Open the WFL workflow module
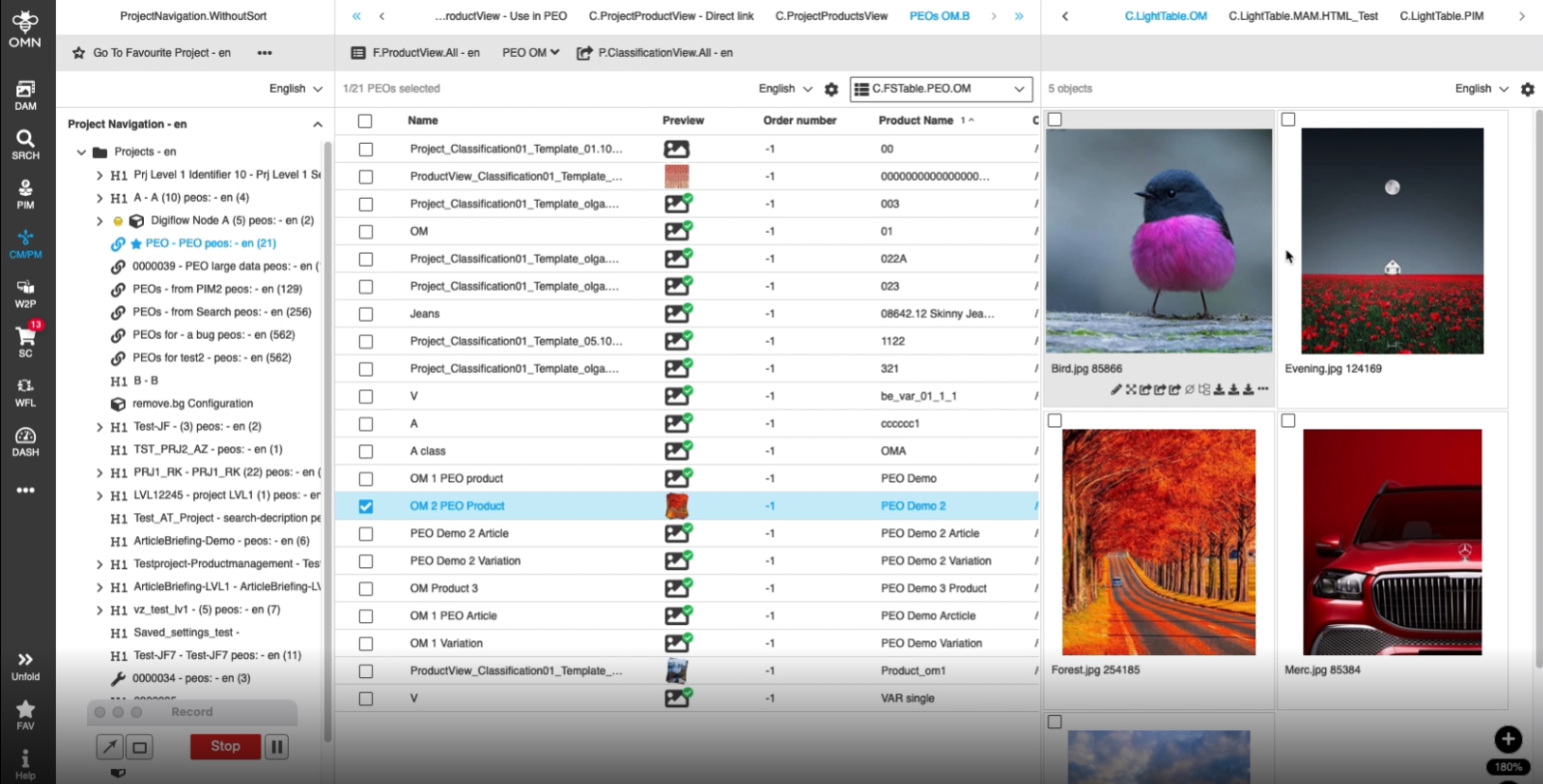 pos(26,392)
